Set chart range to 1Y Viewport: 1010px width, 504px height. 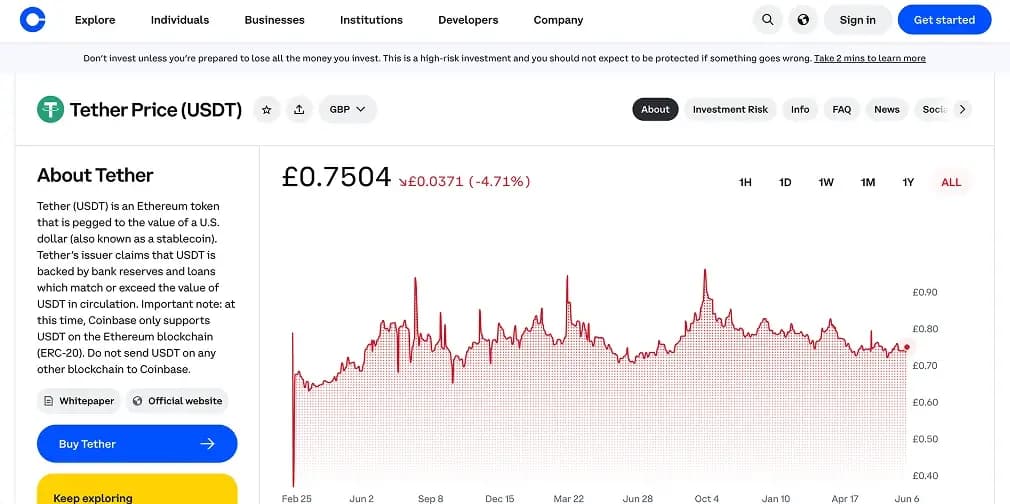(x=908, y=182)
